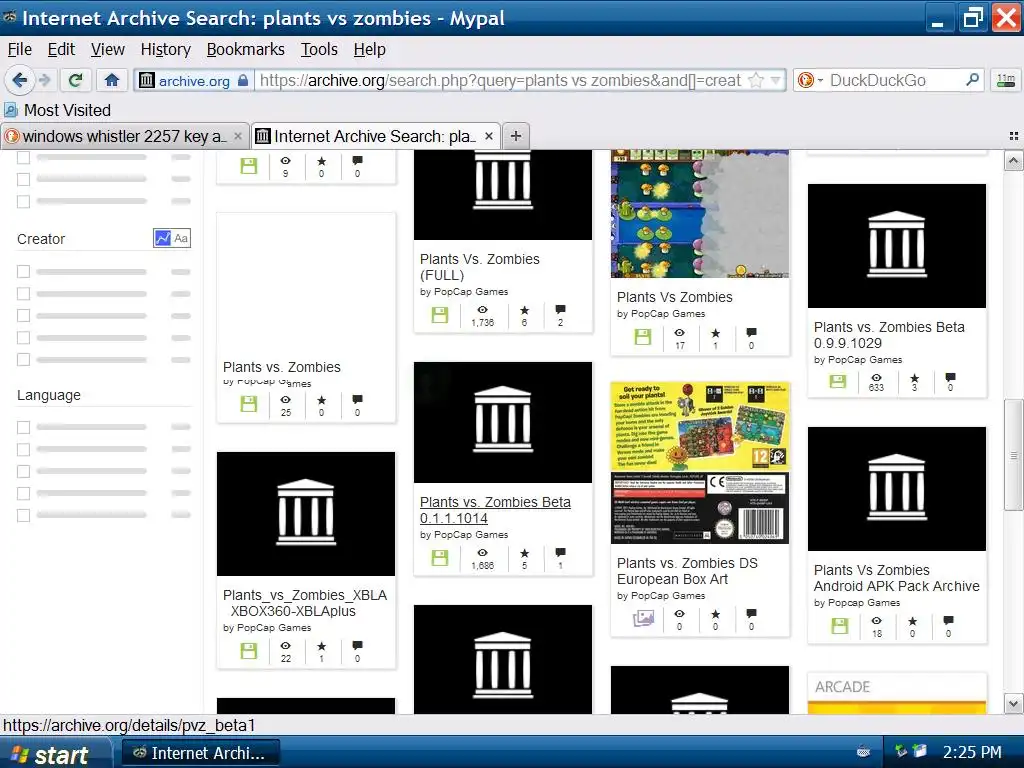Open the History menu
Screen dimensions: 1024x768
pos(165,50)
